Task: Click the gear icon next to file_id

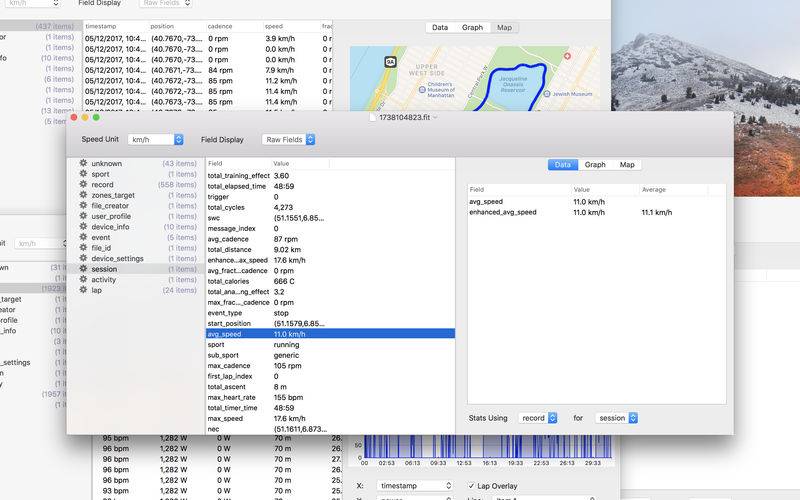Action: tap(83, 247)
